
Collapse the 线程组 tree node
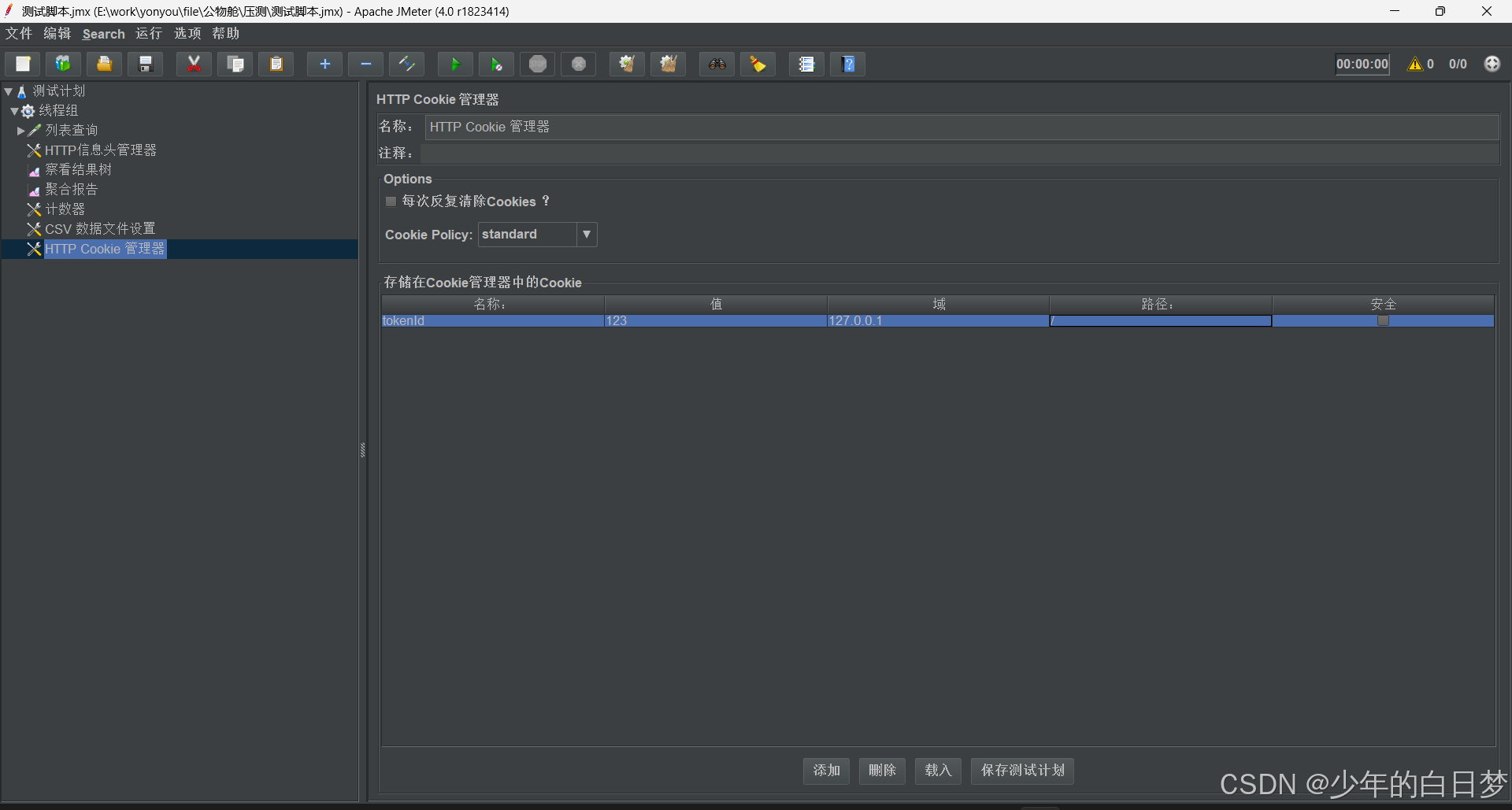tap(14, 111)
